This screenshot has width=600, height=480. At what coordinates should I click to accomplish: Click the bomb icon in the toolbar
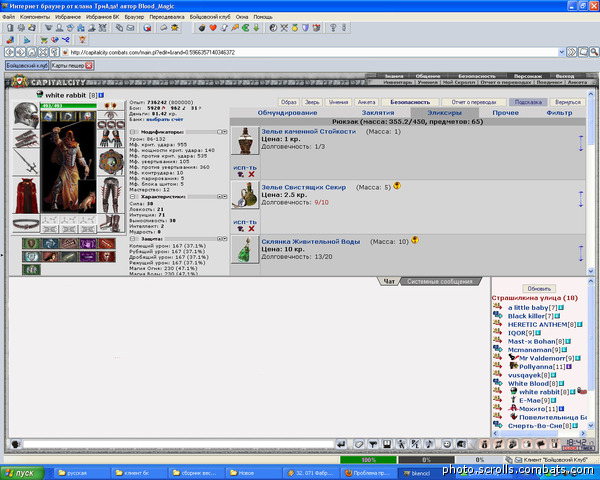tap(202, 28)
